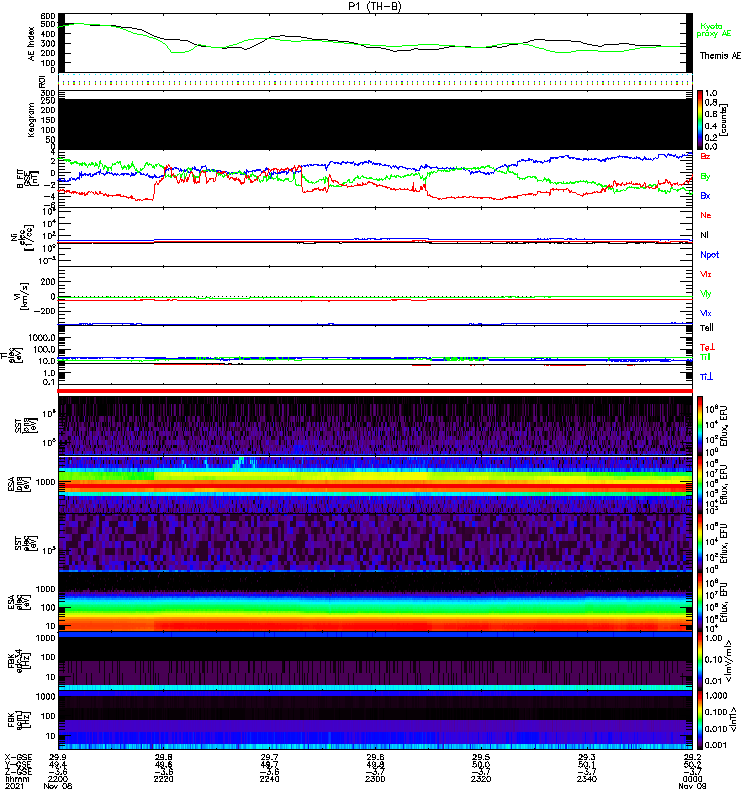The width and height of the screenshot is (750, 800).
Task: Click the "2320" time tick label
Action: 481,779
